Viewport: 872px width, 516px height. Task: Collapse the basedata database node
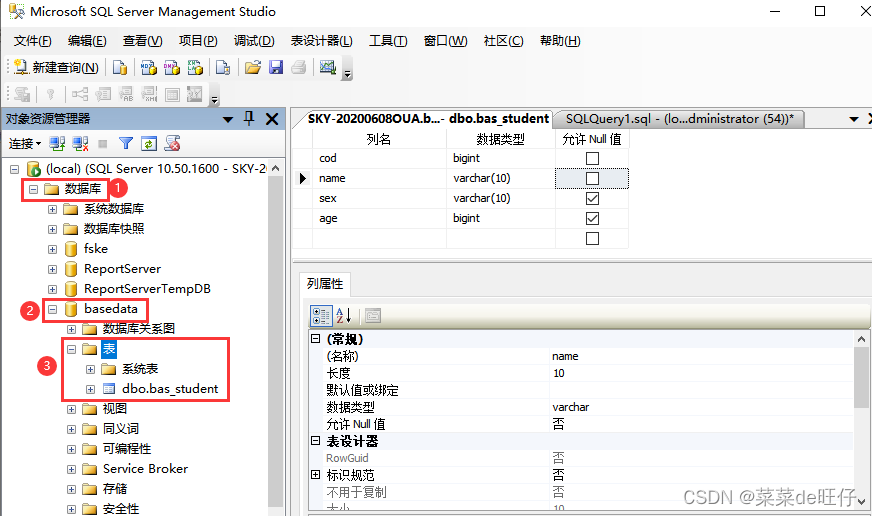point(52,309)
